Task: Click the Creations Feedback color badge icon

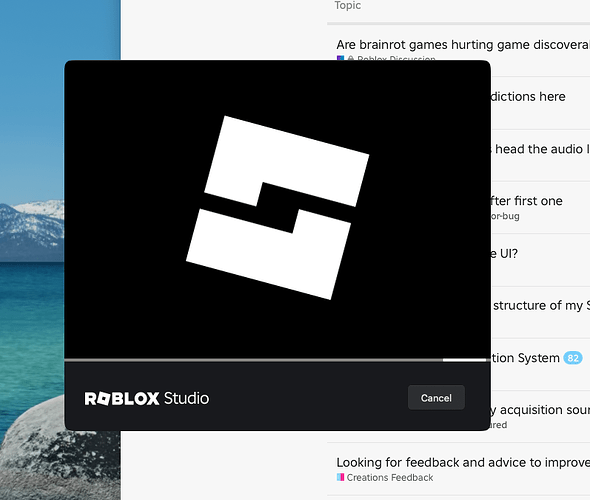Action: pyautogui.click(x=341, y=477)
